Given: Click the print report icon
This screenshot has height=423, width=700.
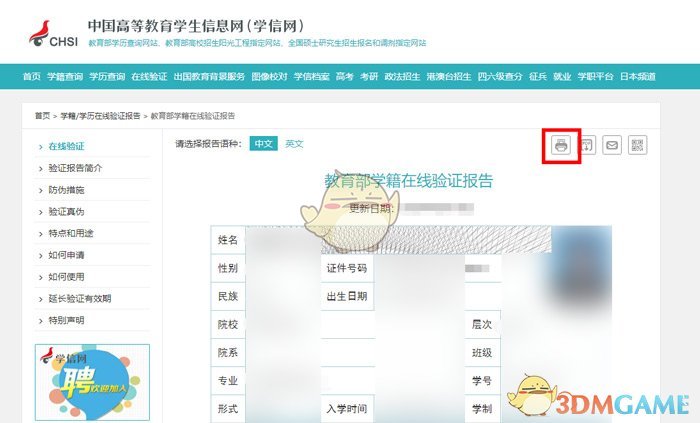Looking at the screenshot, I should pos(561,145).
